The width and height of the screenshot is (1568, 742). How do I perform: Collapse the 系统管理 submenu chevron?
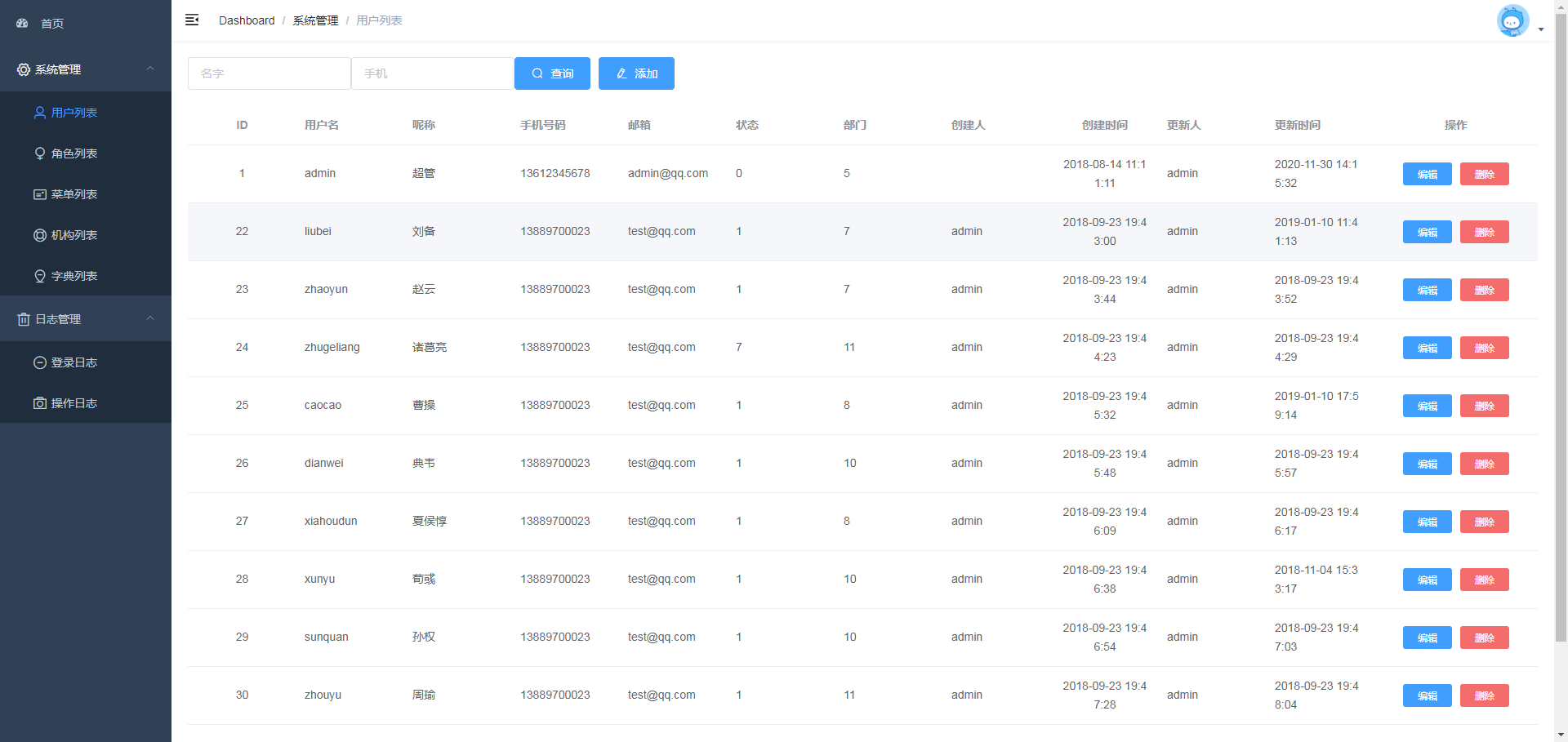[x=150, y=69]
